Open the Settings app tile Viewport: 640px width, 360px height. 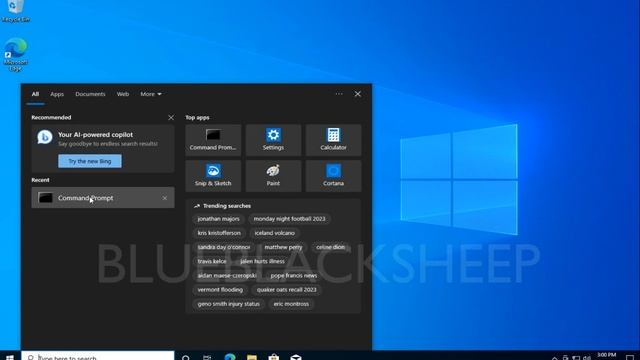coord(273,140)
